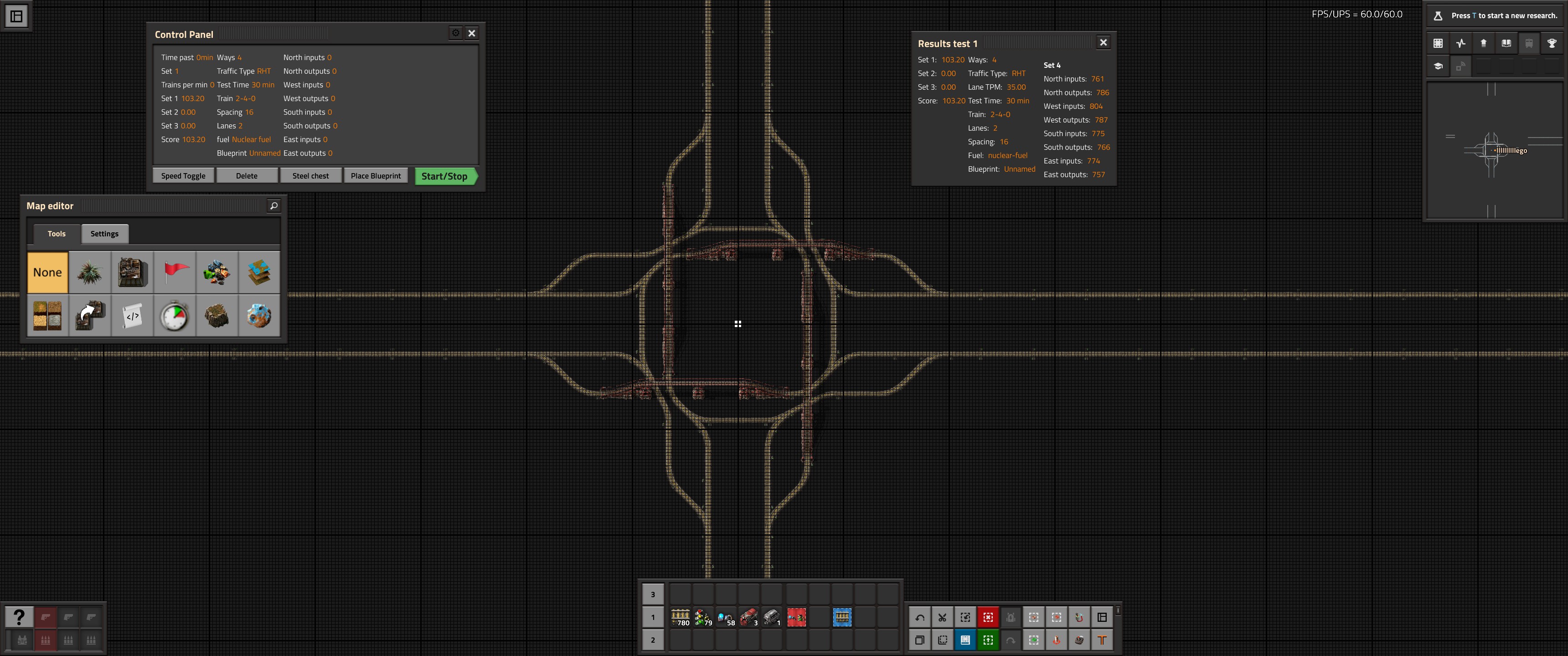Switch to quickbar row 1

[x=653, y=617]
